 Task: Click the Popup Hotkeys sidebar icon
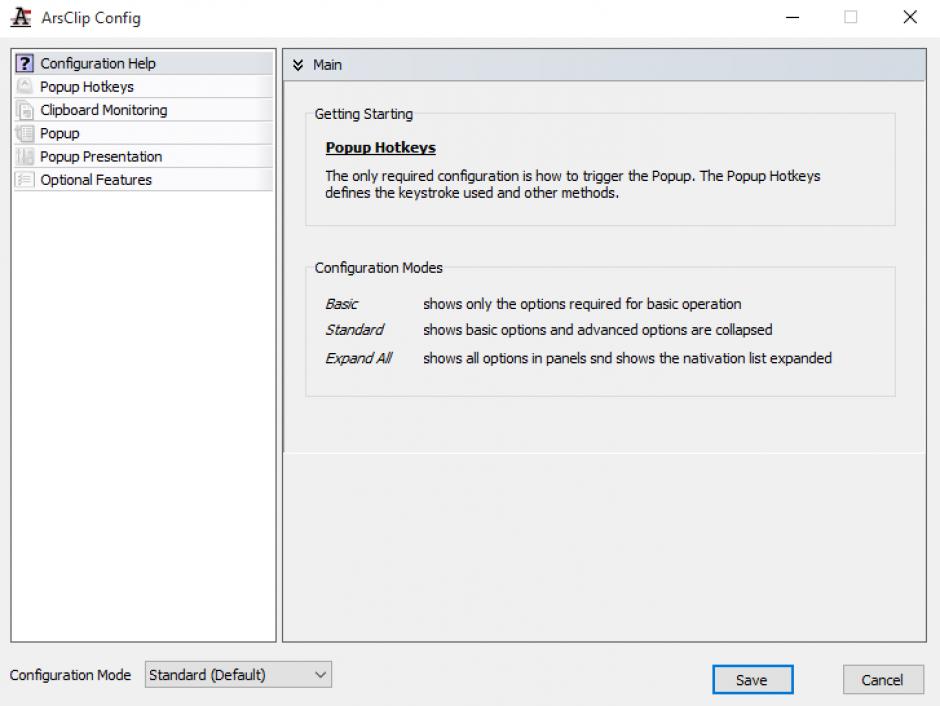click(25, 86)
